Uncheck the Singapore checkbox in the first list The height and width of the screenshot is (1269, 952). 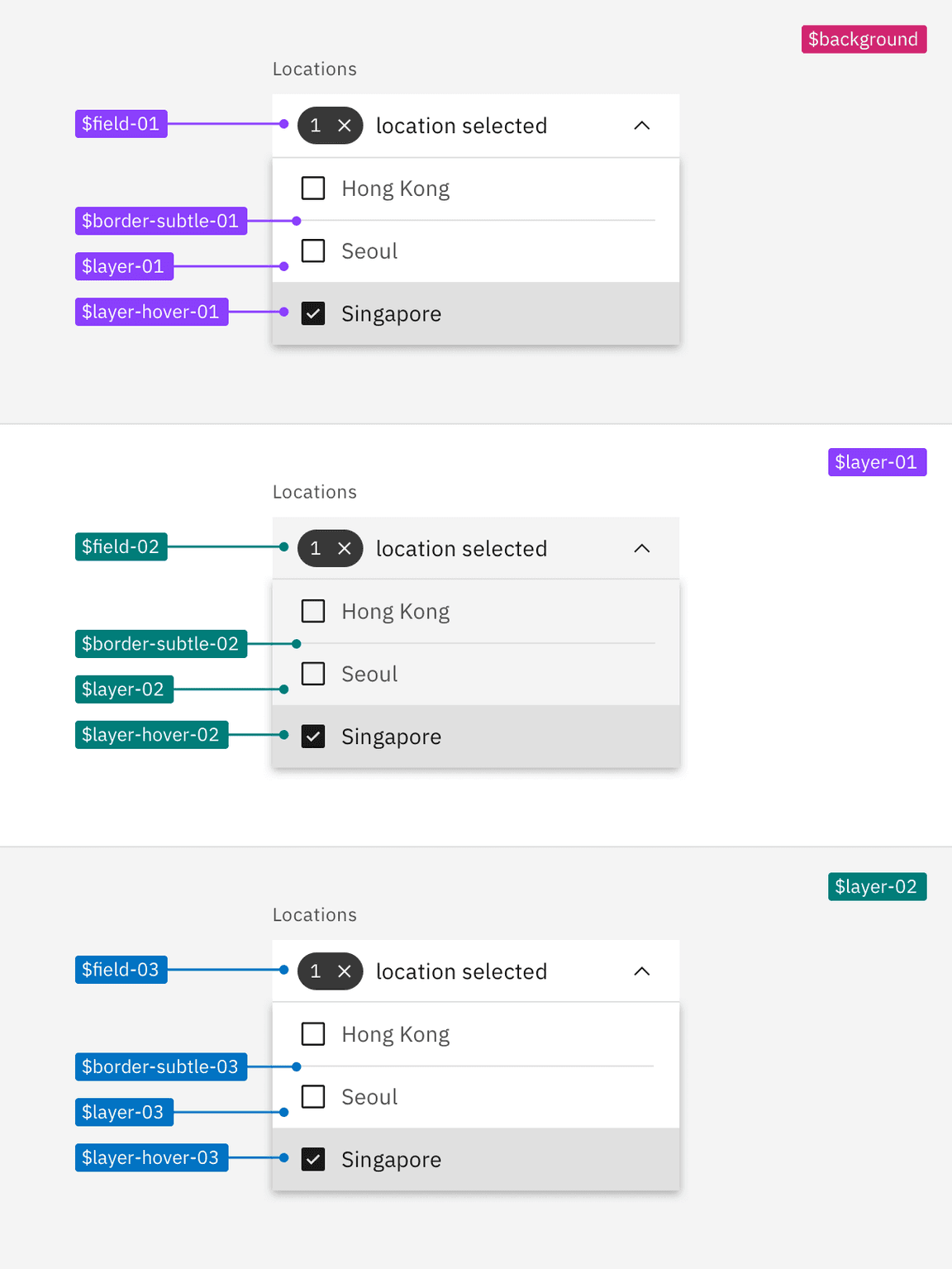coord(313,313)
